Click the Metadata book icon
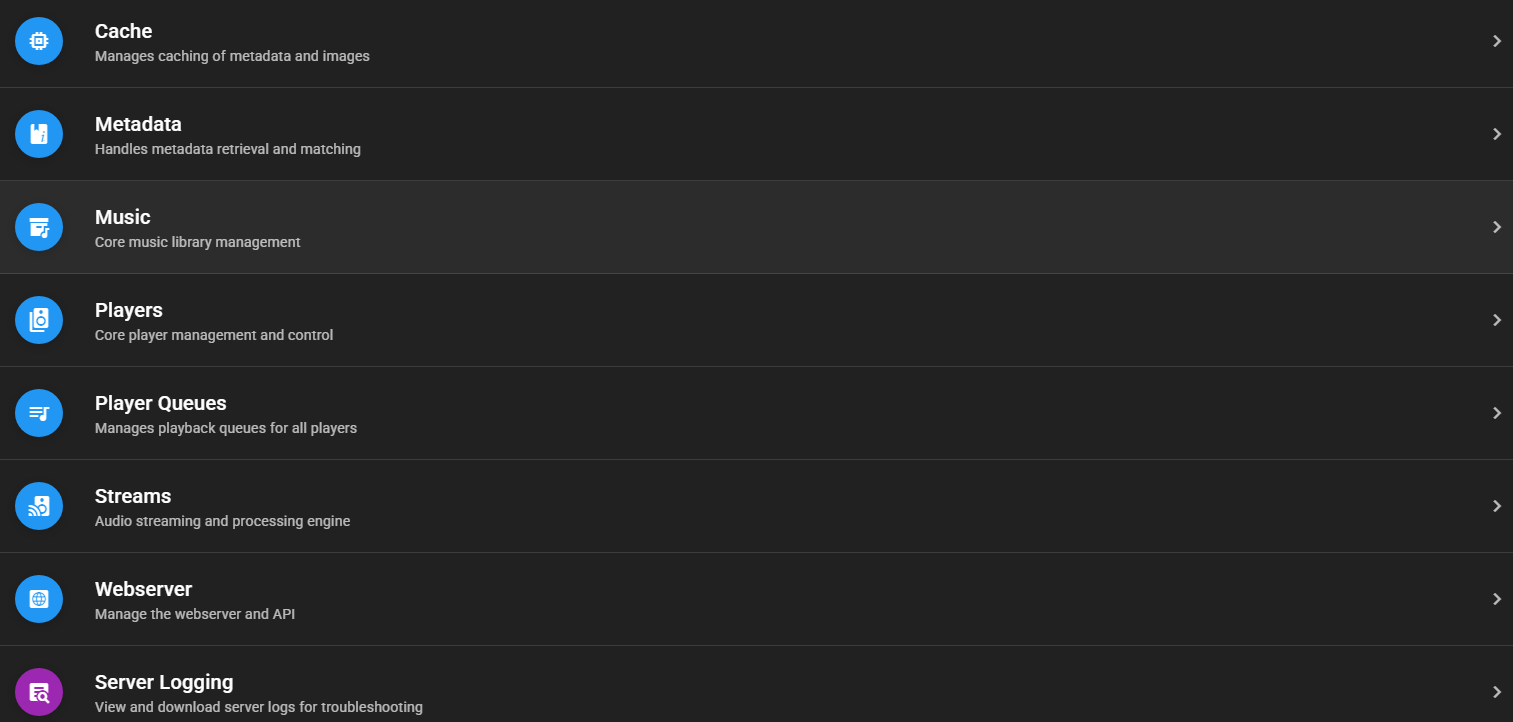The width and height of the screenshot is (1513, 722). [x=39, y=134]
